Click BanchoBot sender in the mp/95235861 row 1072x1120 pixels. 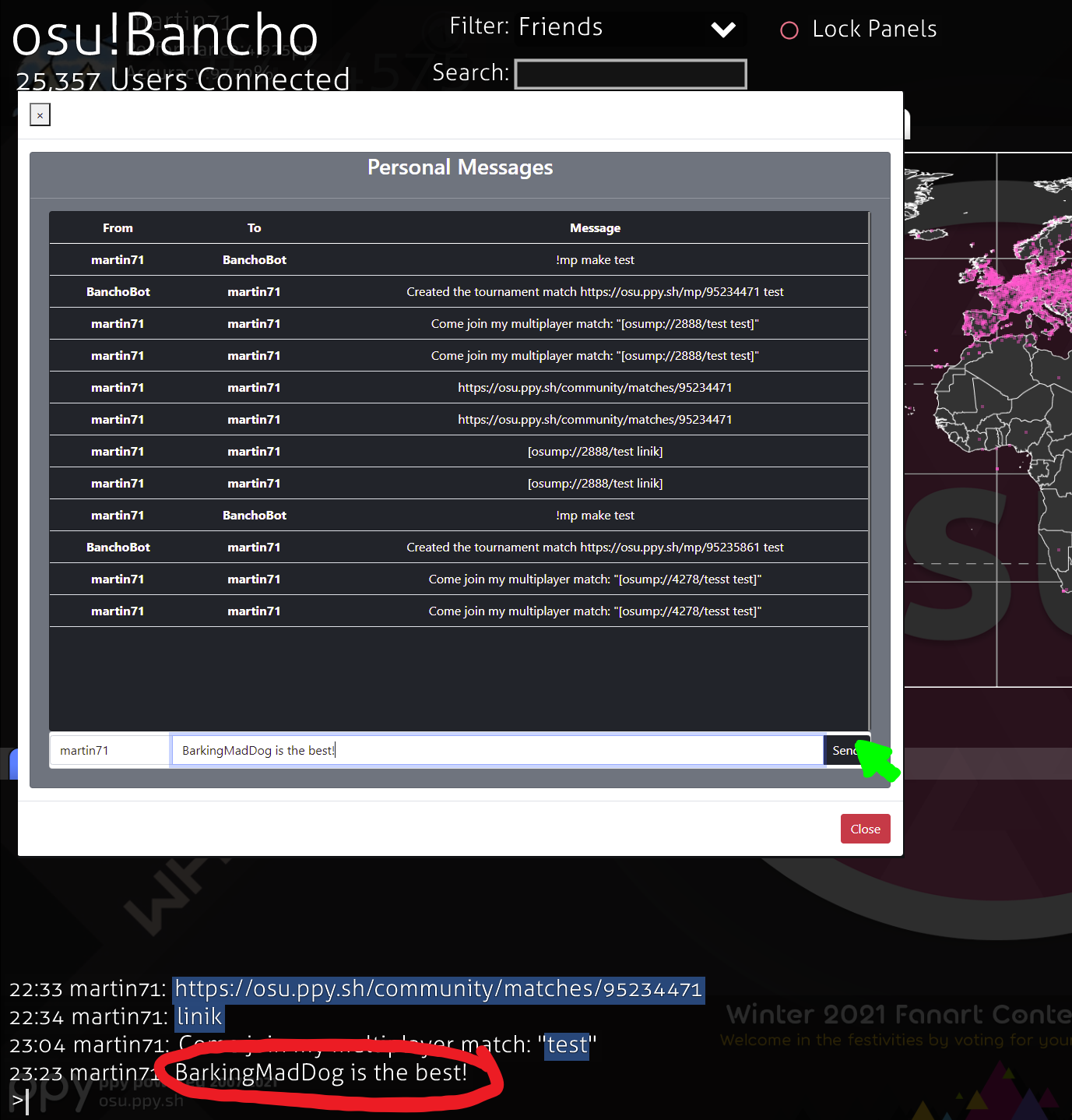coord(118,548)
